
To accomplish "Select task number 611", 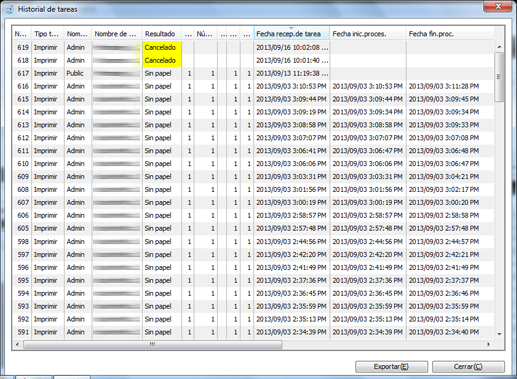I will tap(23, 151).
